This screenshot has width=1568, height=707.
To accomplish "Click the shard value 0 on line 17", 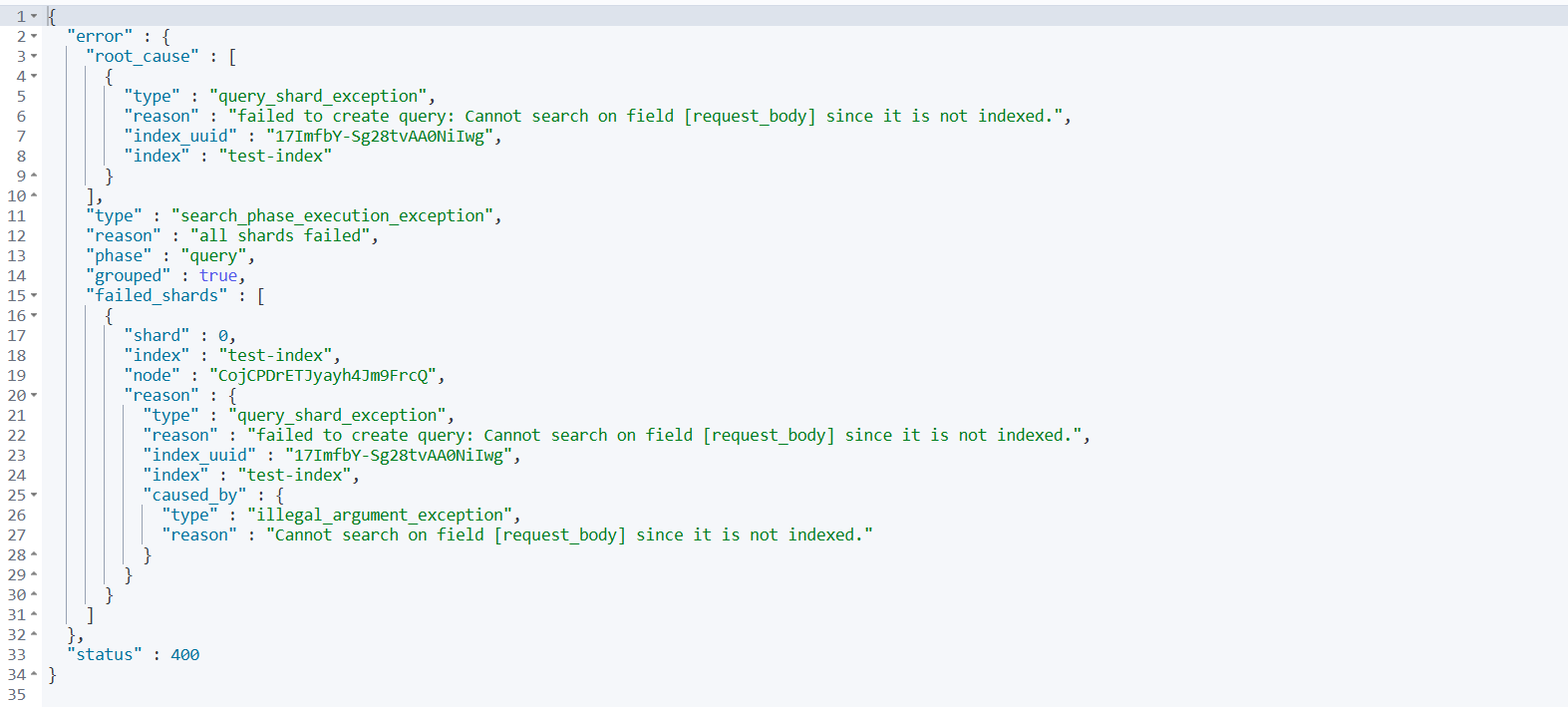I will [x=223, y=336].
